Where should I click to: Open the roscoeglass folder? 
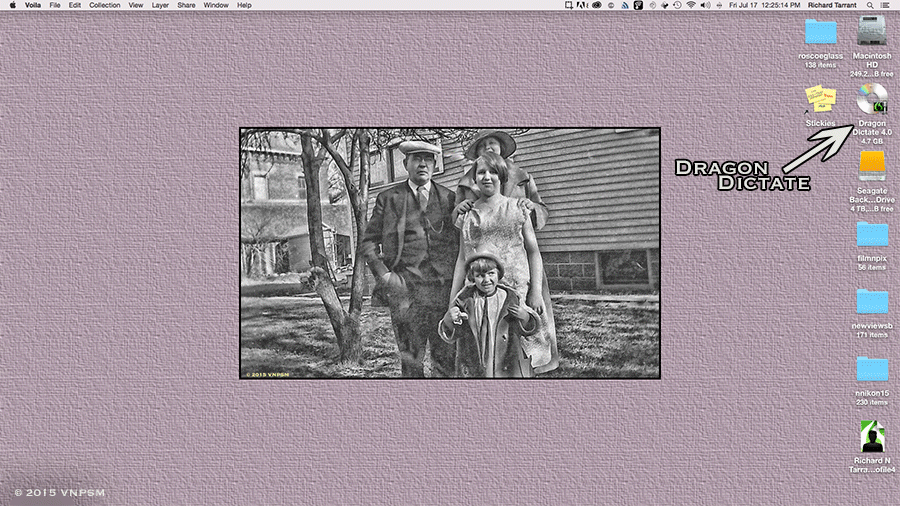point(820,33)
